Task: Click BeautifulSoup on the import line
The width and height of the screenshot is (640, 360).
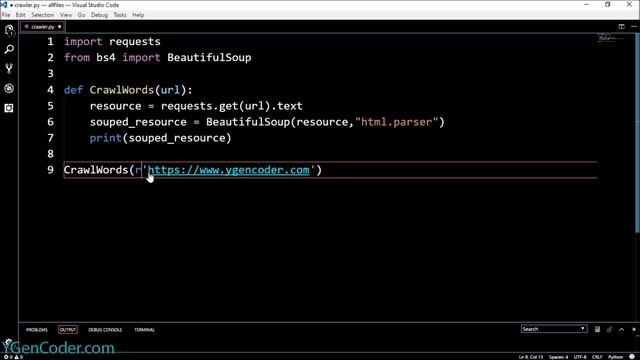Action: click(x=209, y=58)
